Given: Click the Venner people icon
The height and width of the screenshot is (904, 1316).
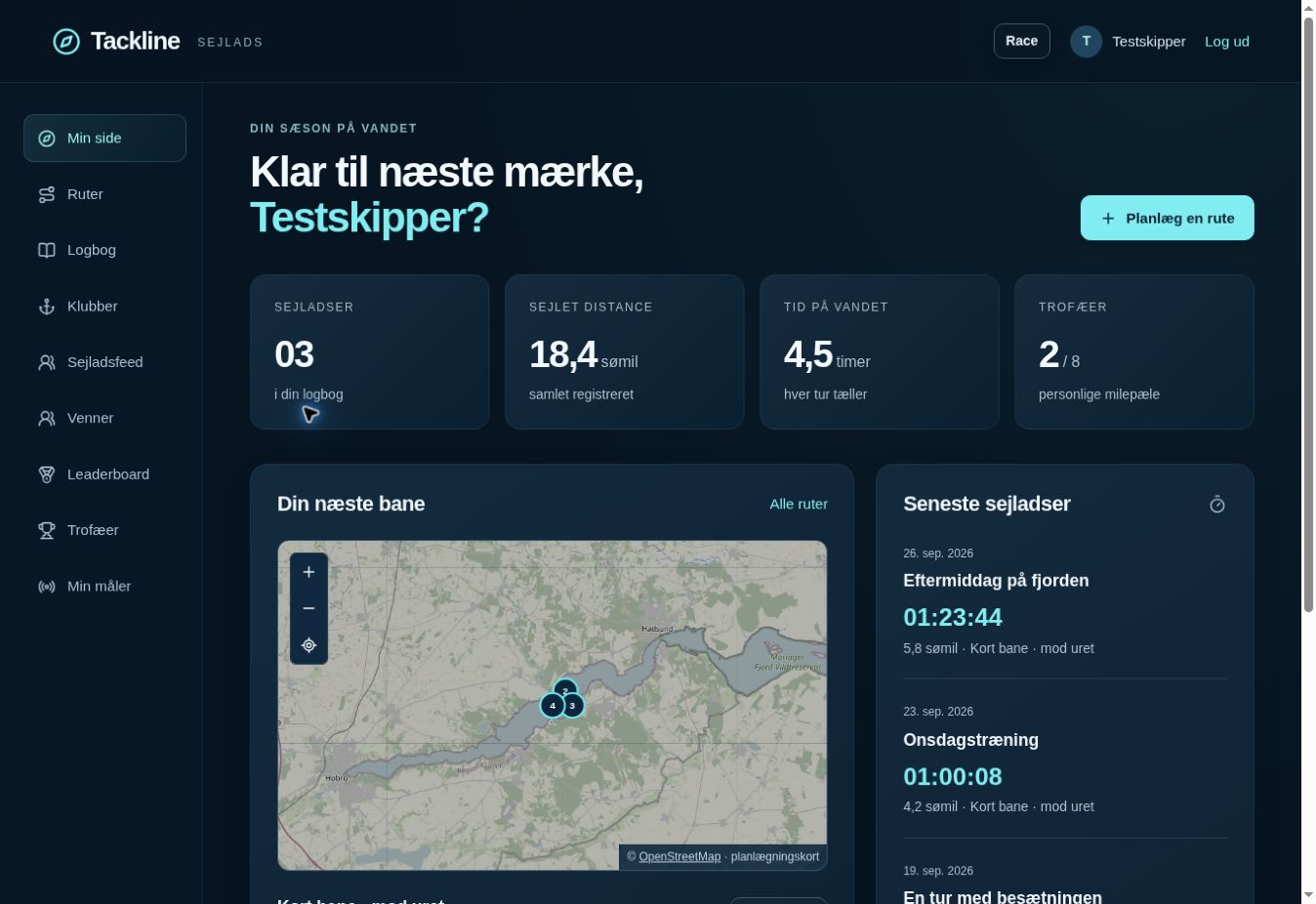Looking at the screenshot, I should point(47,418).
